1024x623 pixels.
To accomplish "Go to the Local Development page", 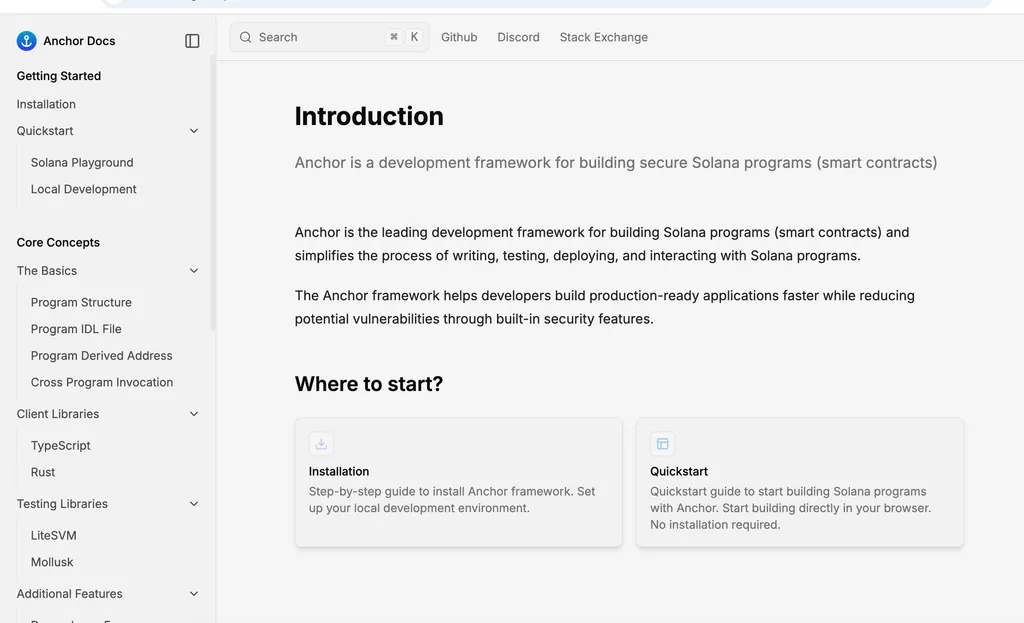I will pyautogui.click(x=84, y=189).
